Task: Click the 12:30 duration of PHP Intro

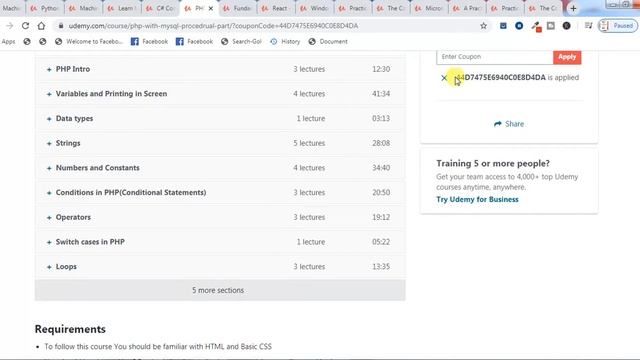Action: click(x=381, y=69)
